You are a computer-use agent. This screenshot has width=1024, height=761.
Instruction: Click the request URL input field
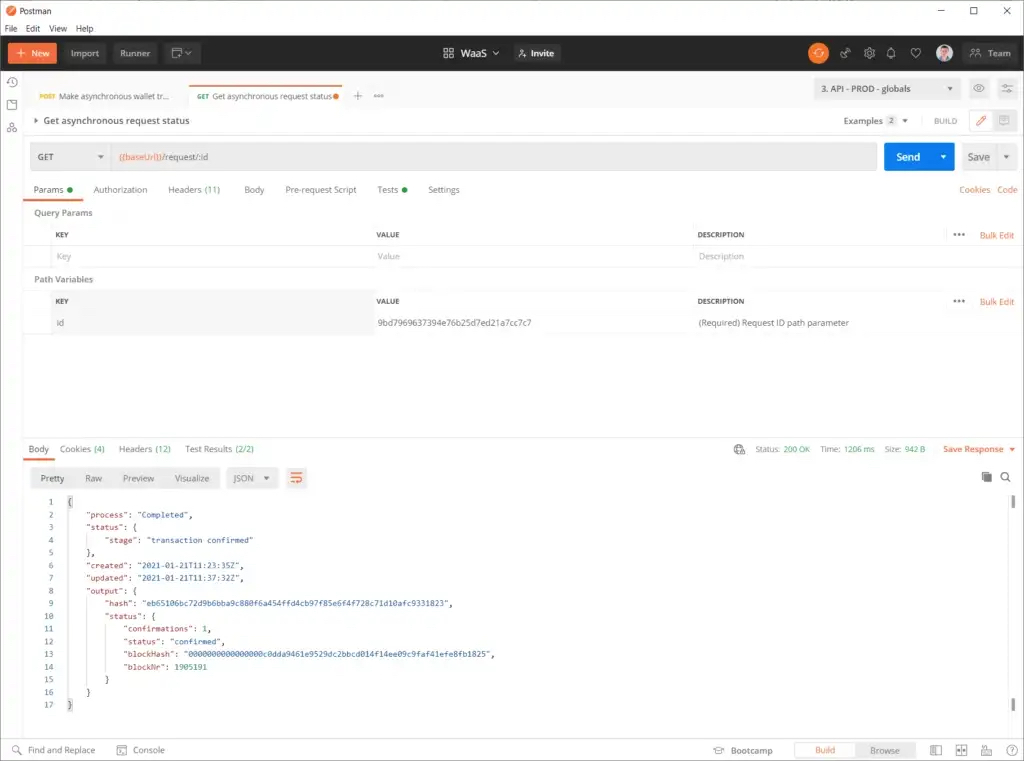point(494,157)
